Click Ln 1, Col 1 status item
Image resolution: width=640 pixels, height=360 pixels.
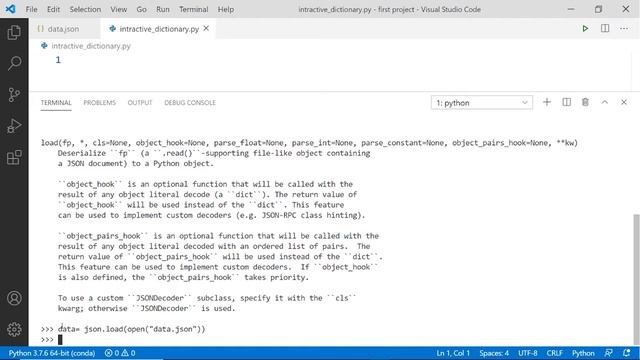[453, 353]
